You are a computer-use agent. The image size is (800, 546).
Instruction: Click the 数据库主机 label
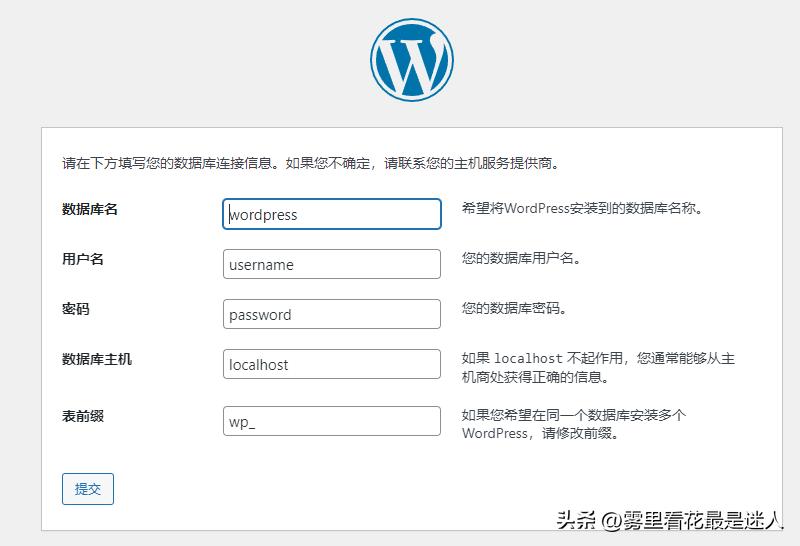point(97,359)
